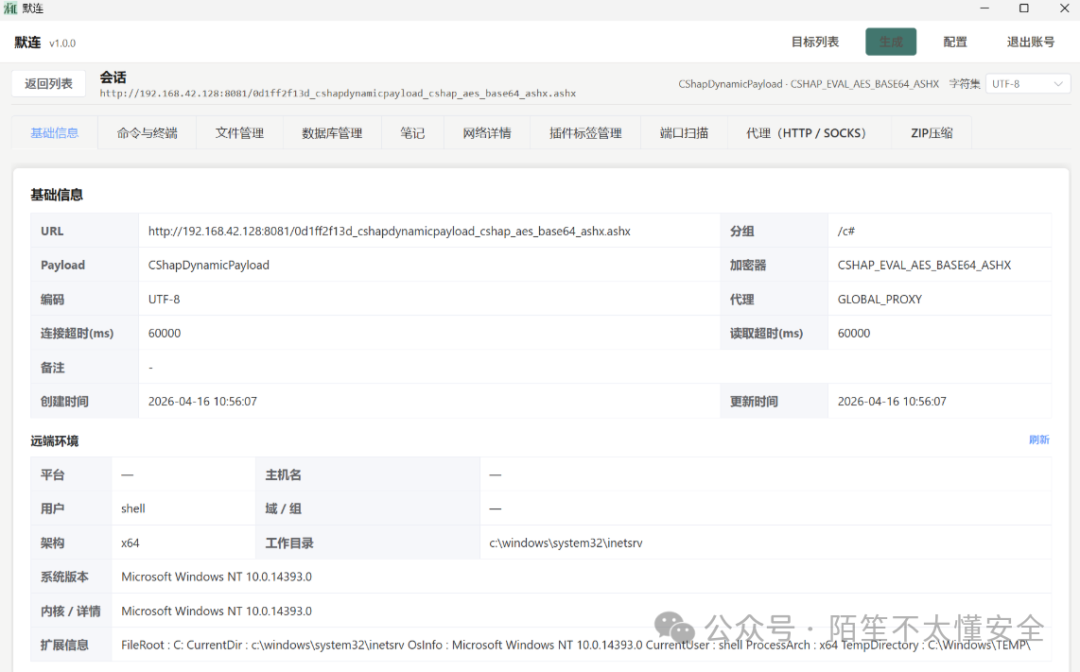This screenshot has width=1080, height=672.
Task: Open the ZIP压缩 tab
Action: point(932,133)
